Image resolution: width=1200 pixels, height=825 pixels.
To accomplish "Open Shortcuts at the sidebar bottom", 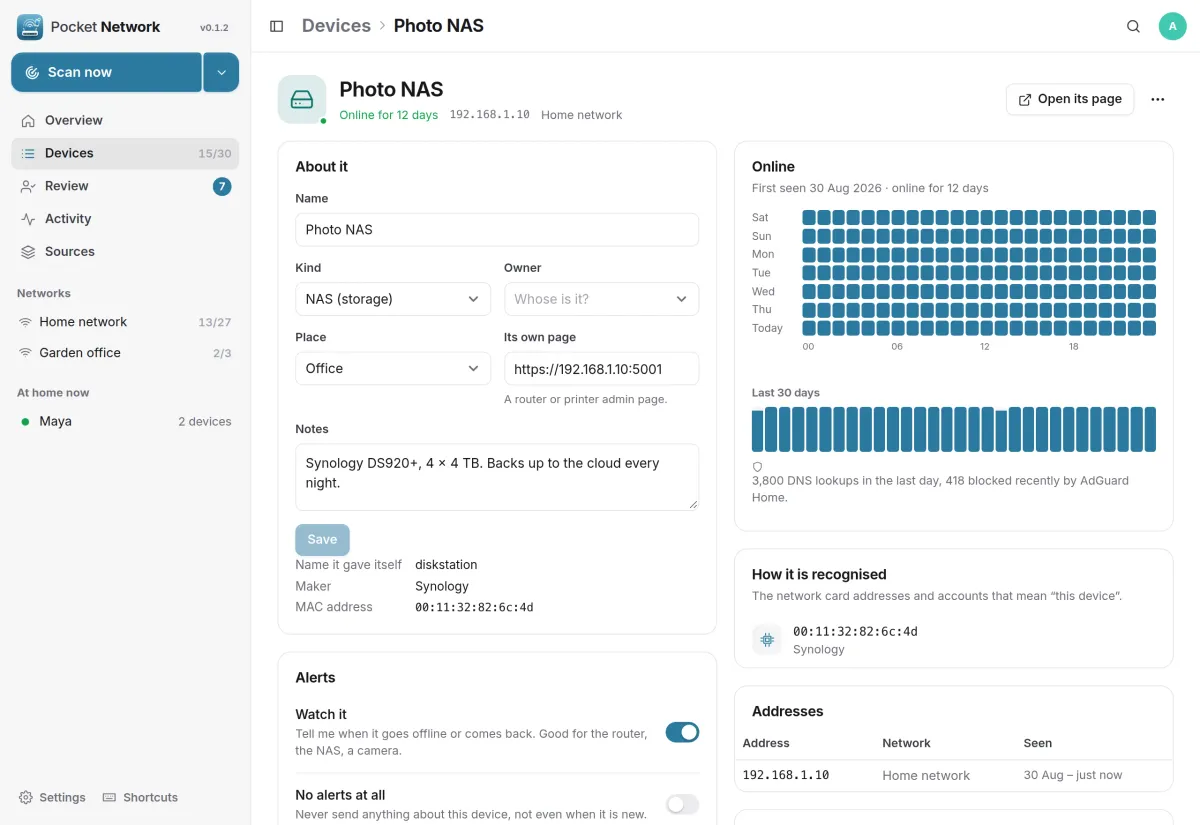I will pos(140,797).
